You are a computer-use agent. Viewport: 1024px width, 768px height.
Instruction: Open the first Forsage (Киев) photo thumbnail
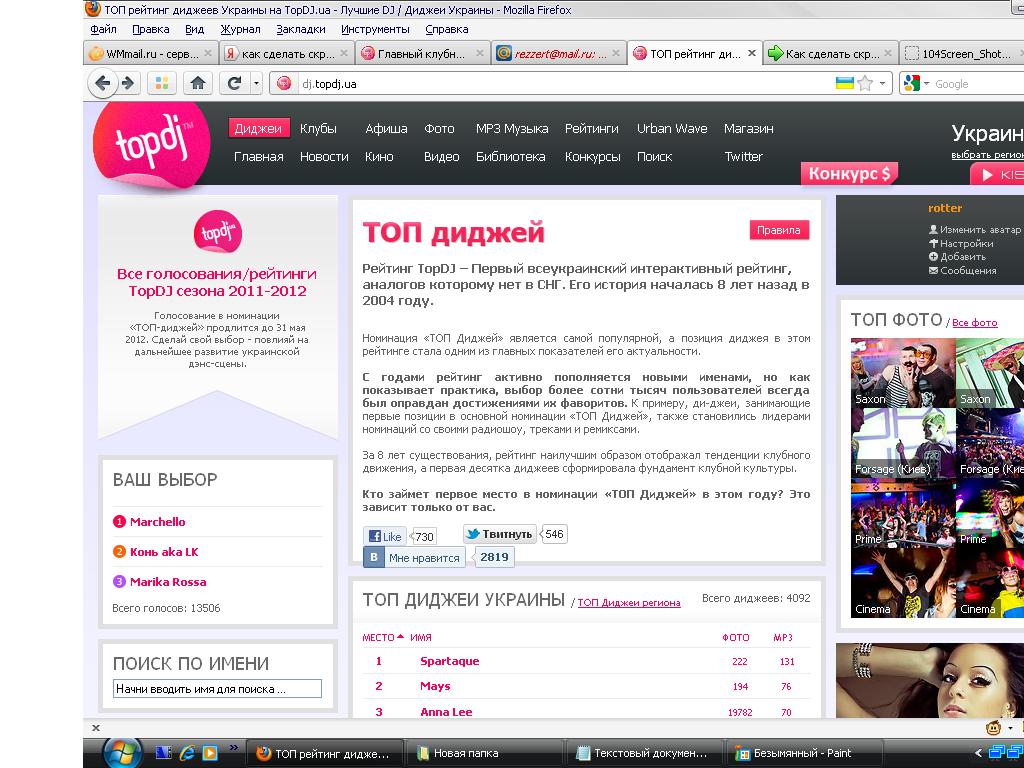(x=903, y=443)
